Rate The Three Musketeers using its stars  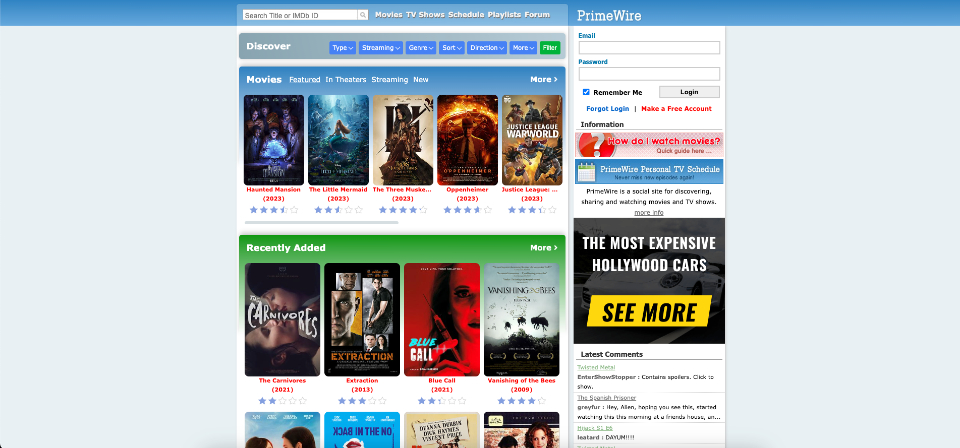pos(403,210)
